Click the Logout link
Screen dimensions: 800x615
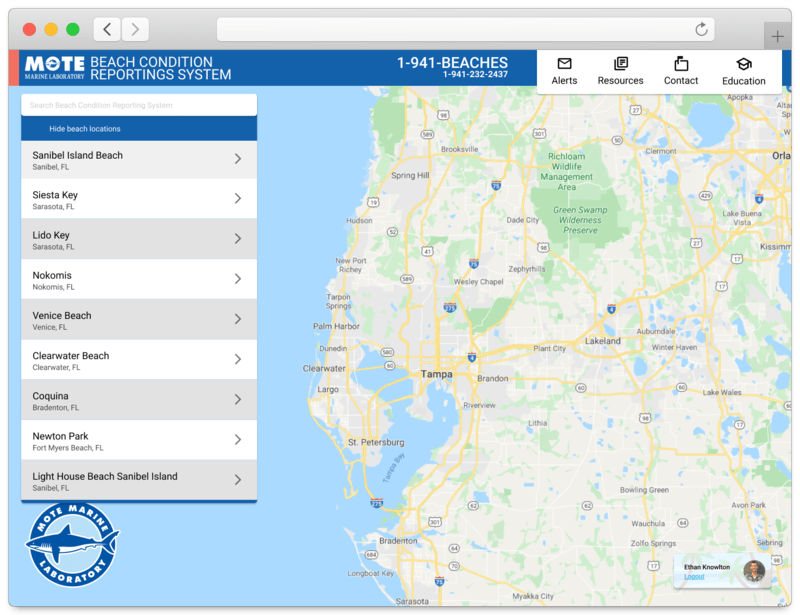[694, 577]
